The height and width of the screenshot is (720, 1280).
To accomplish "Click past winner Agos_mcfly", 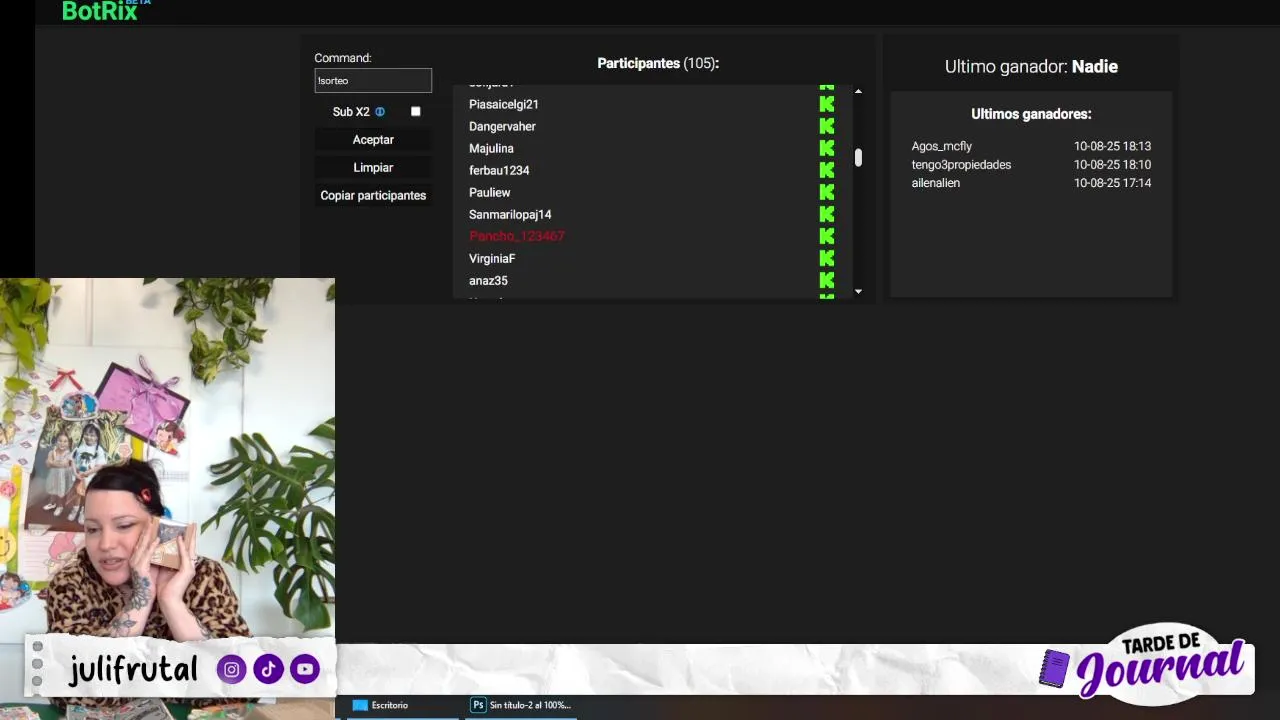I will coord(941,146).
